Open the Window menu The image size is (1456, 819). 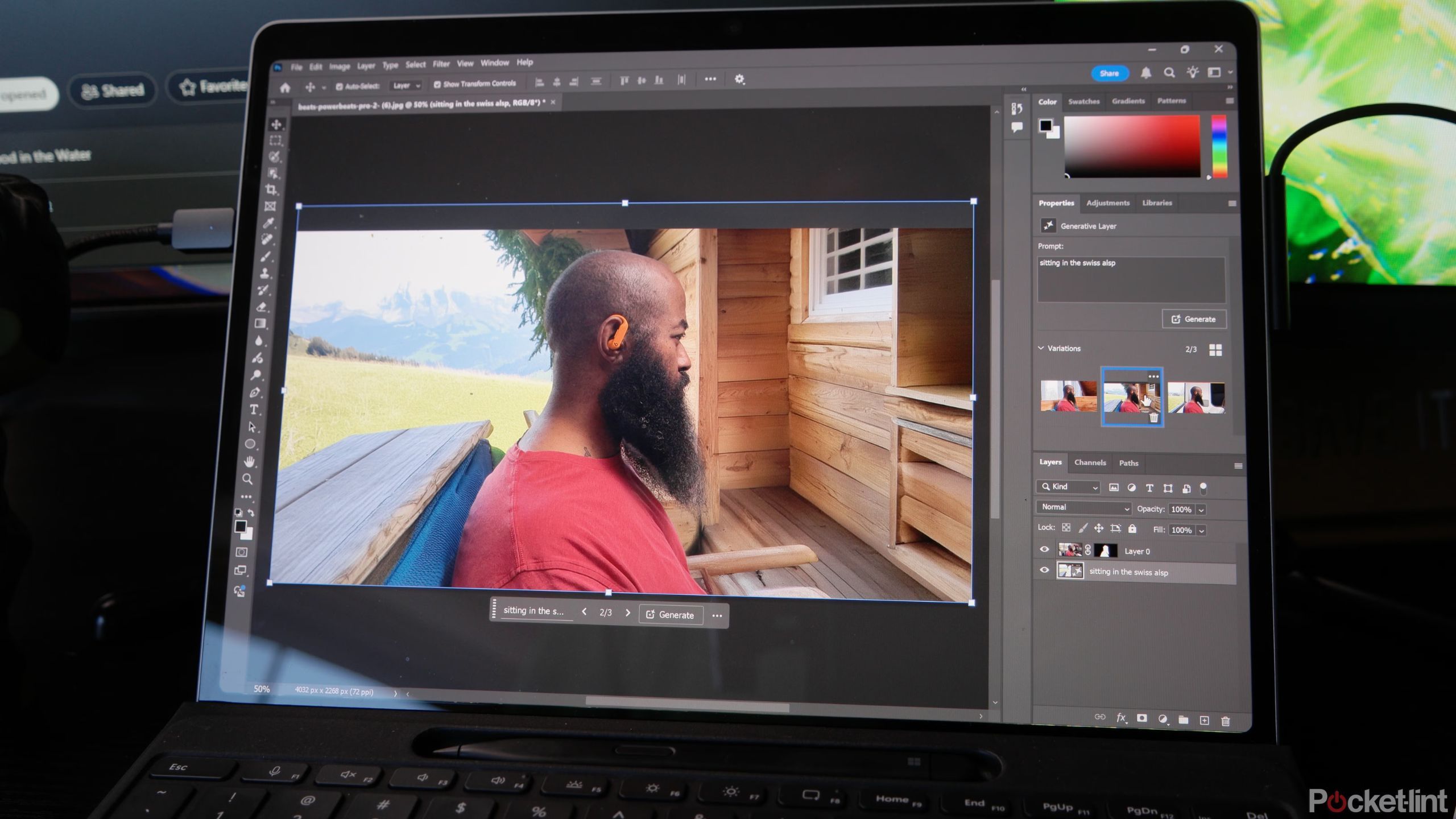pyautogui.click(x=494, y=63)
